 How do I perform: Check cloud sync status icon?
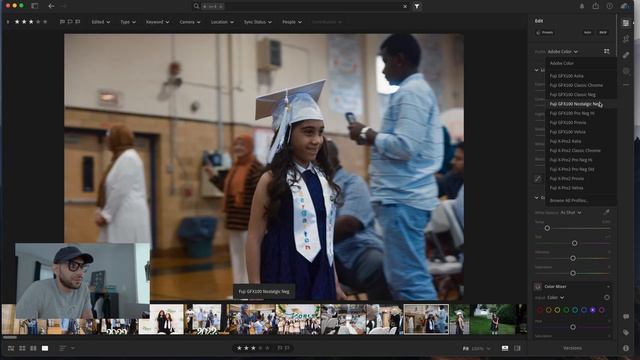(624, 6)
